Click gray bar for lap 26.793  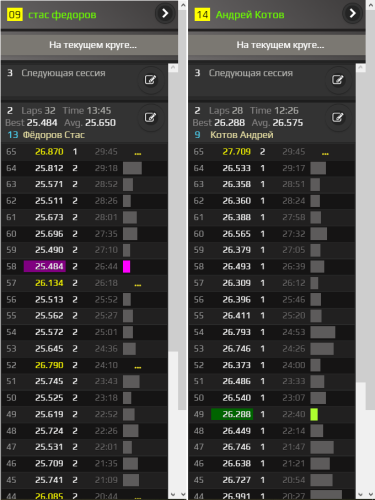[323, 332]
